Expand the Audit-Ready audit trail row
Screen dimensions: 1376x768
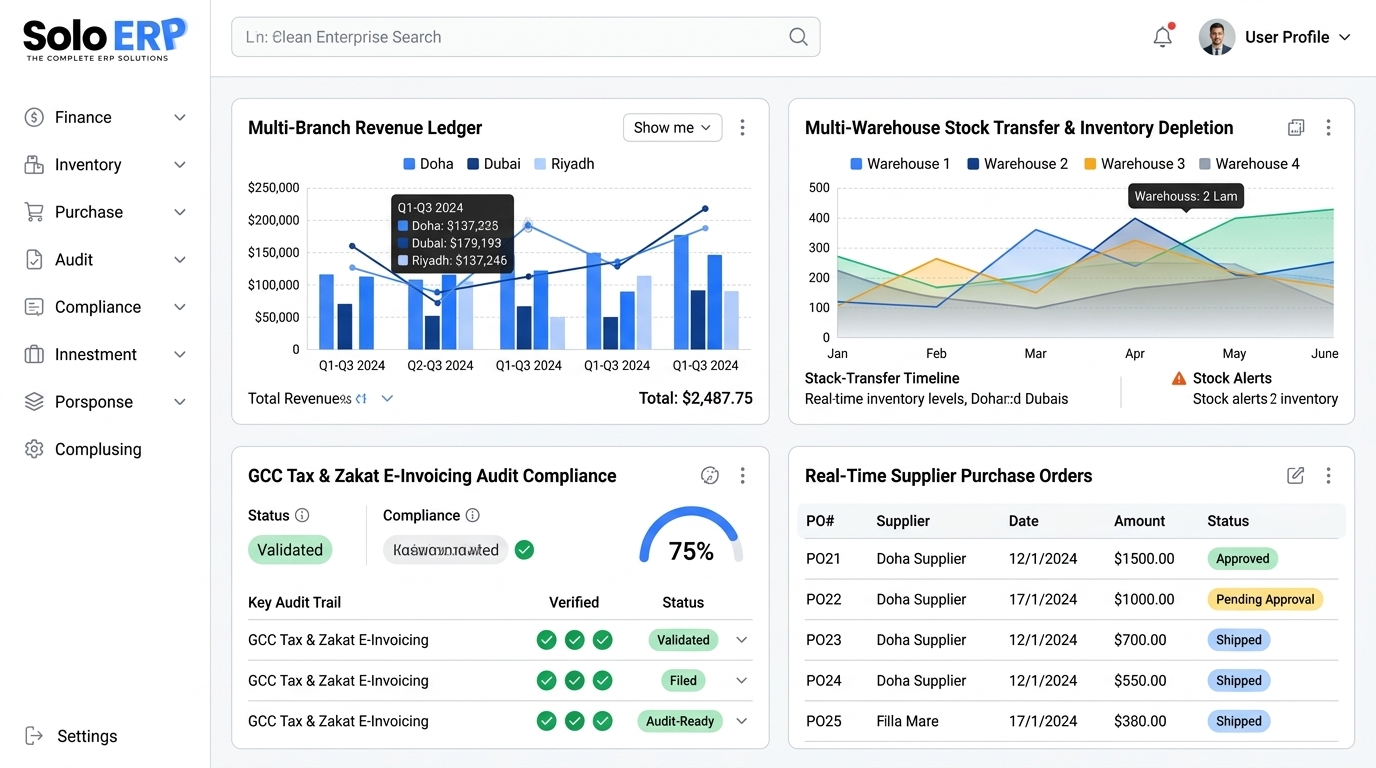point(742,721)
